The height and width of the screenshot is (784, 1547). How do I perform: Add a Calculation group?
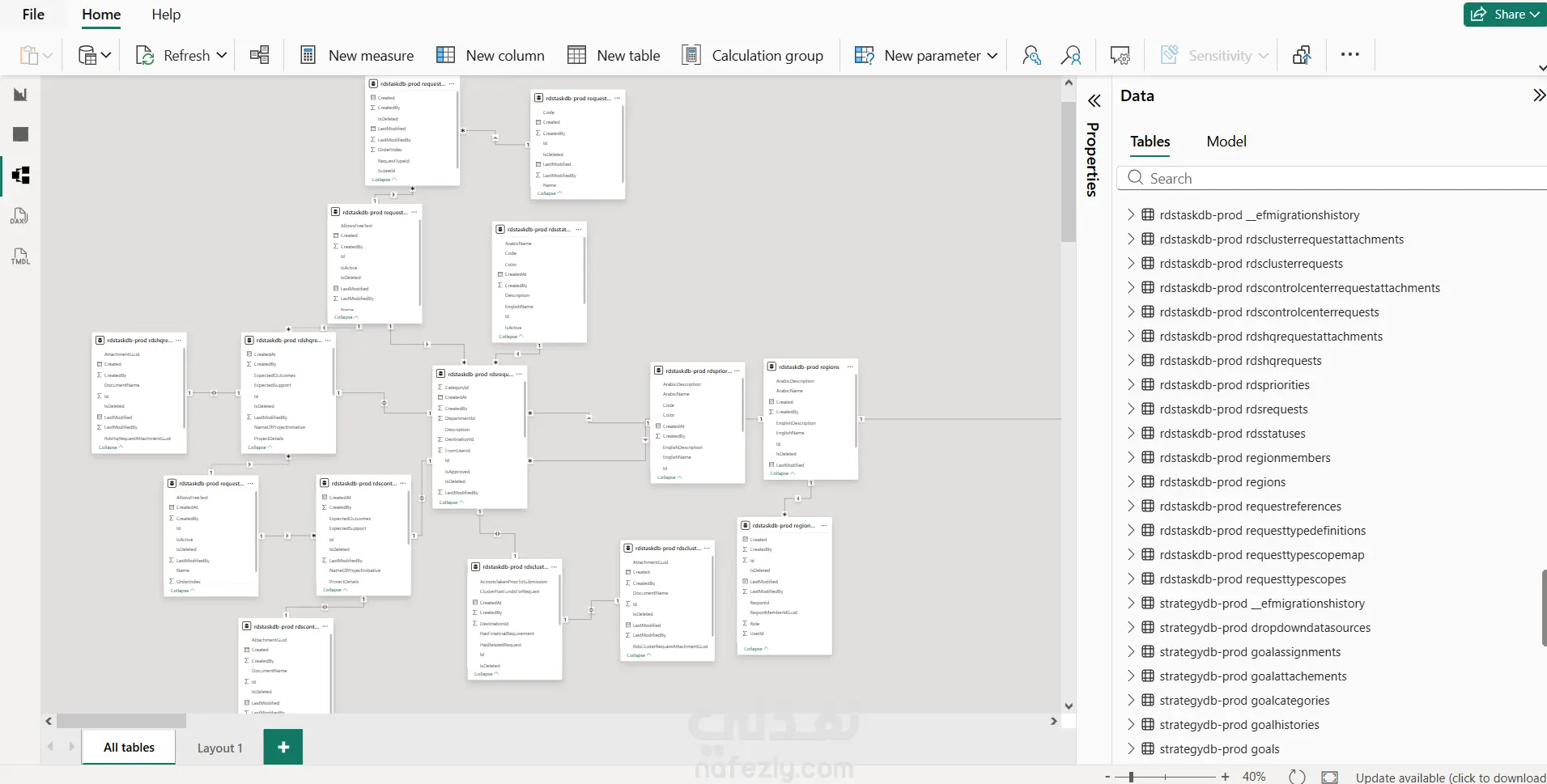point(753,55)
